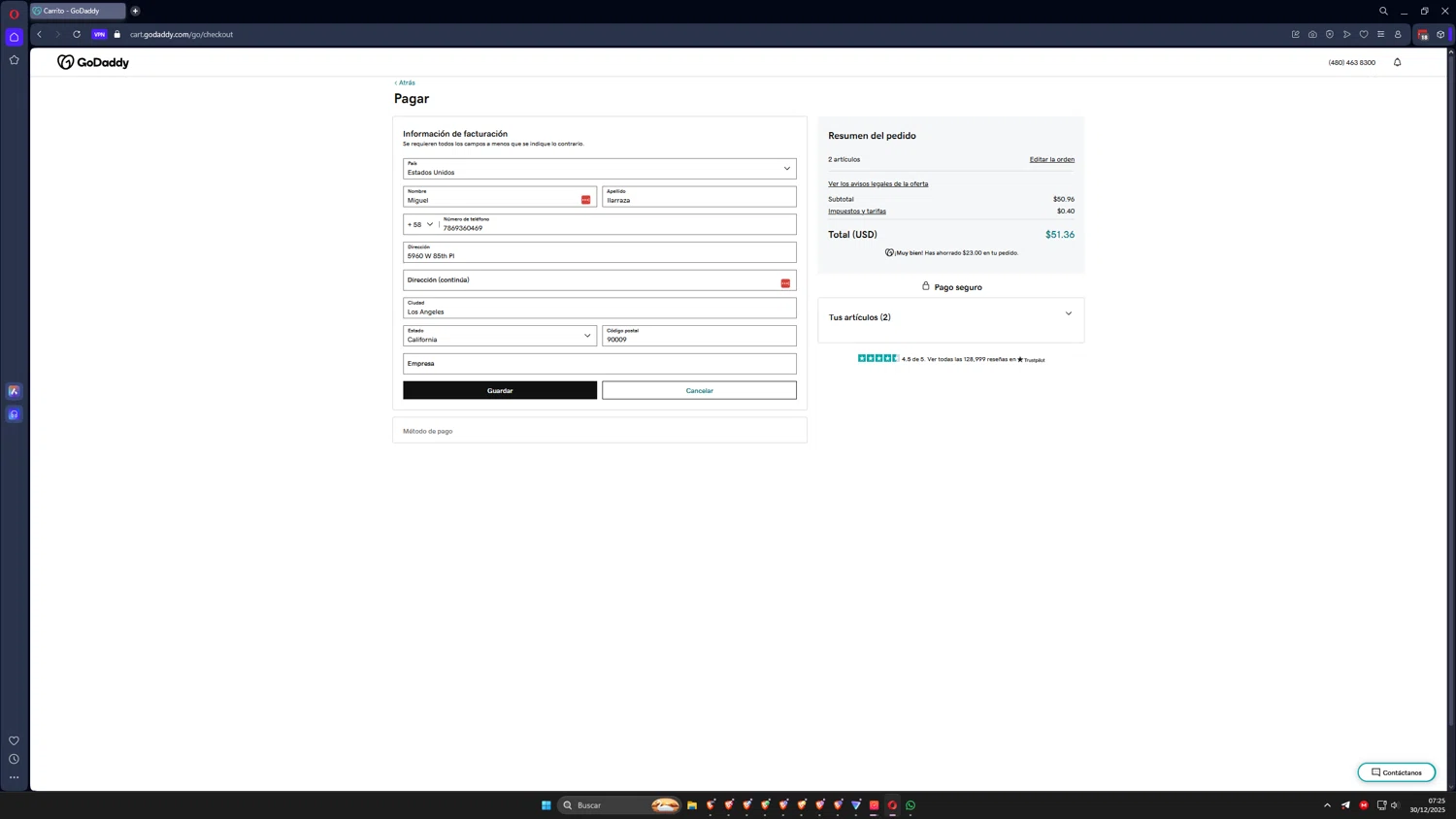Open the profile account icon in toolbar

click(x=1398, y=34)
